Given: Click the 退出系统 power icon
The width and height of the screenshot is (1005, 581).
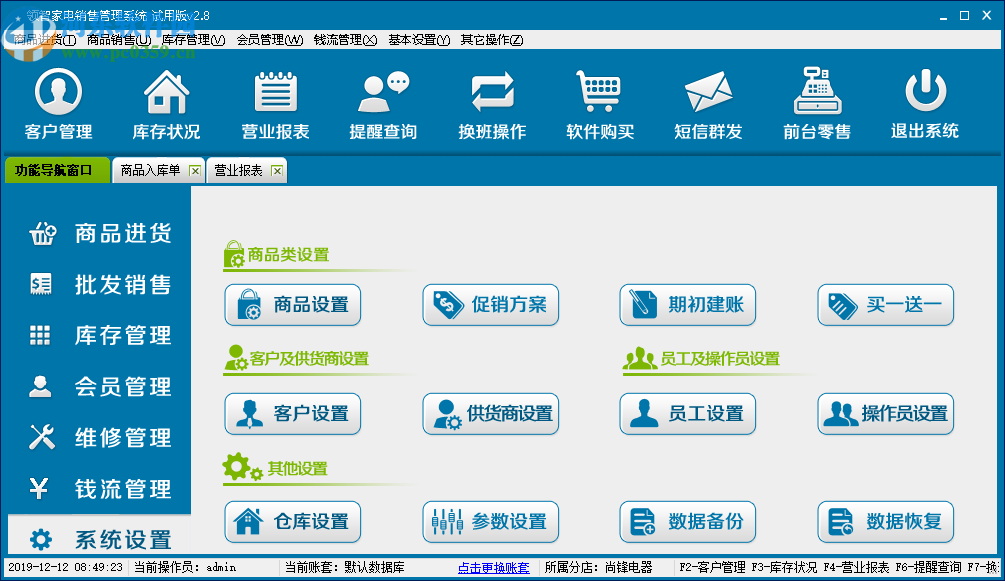Looking at the screenshot, I should (x=923, y=103).
